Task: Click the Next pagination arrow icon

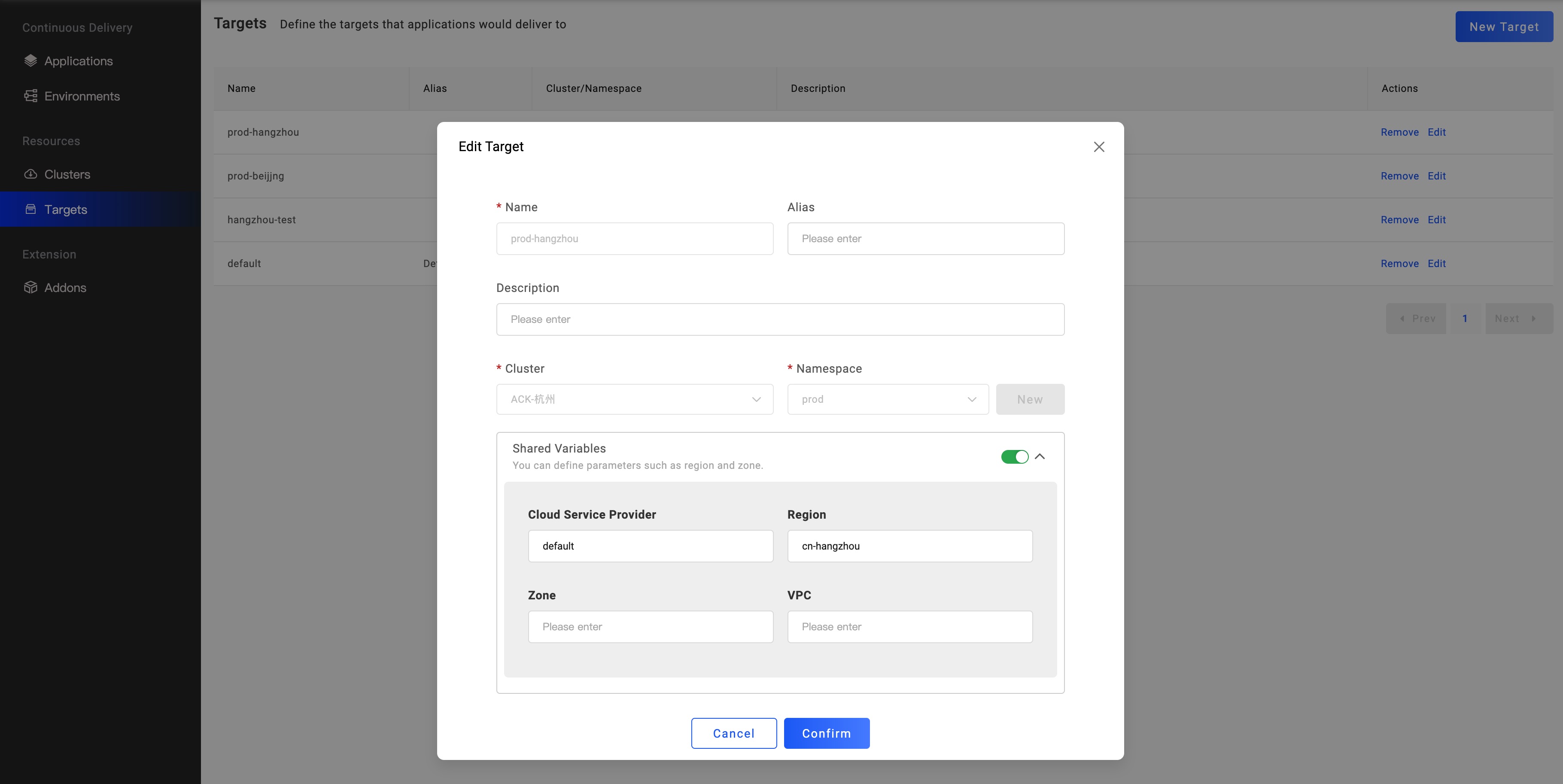Action: tap(1533, 319)
